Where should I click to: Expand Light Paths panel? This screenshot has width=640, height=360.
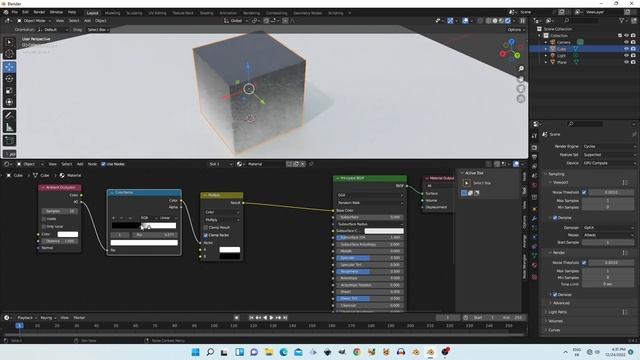558,312
